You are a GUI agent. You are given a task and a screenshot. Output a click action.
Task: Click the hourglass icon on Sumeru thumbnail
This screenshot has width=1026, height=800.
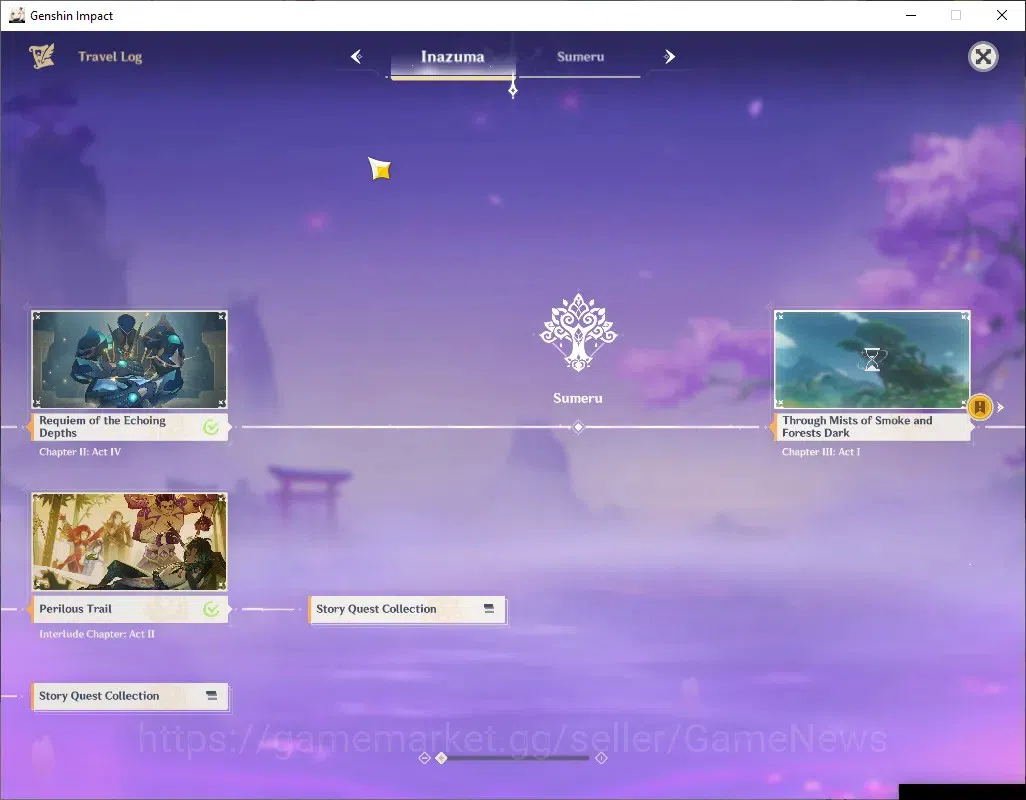pyautogui.click(x=872, y=360)
